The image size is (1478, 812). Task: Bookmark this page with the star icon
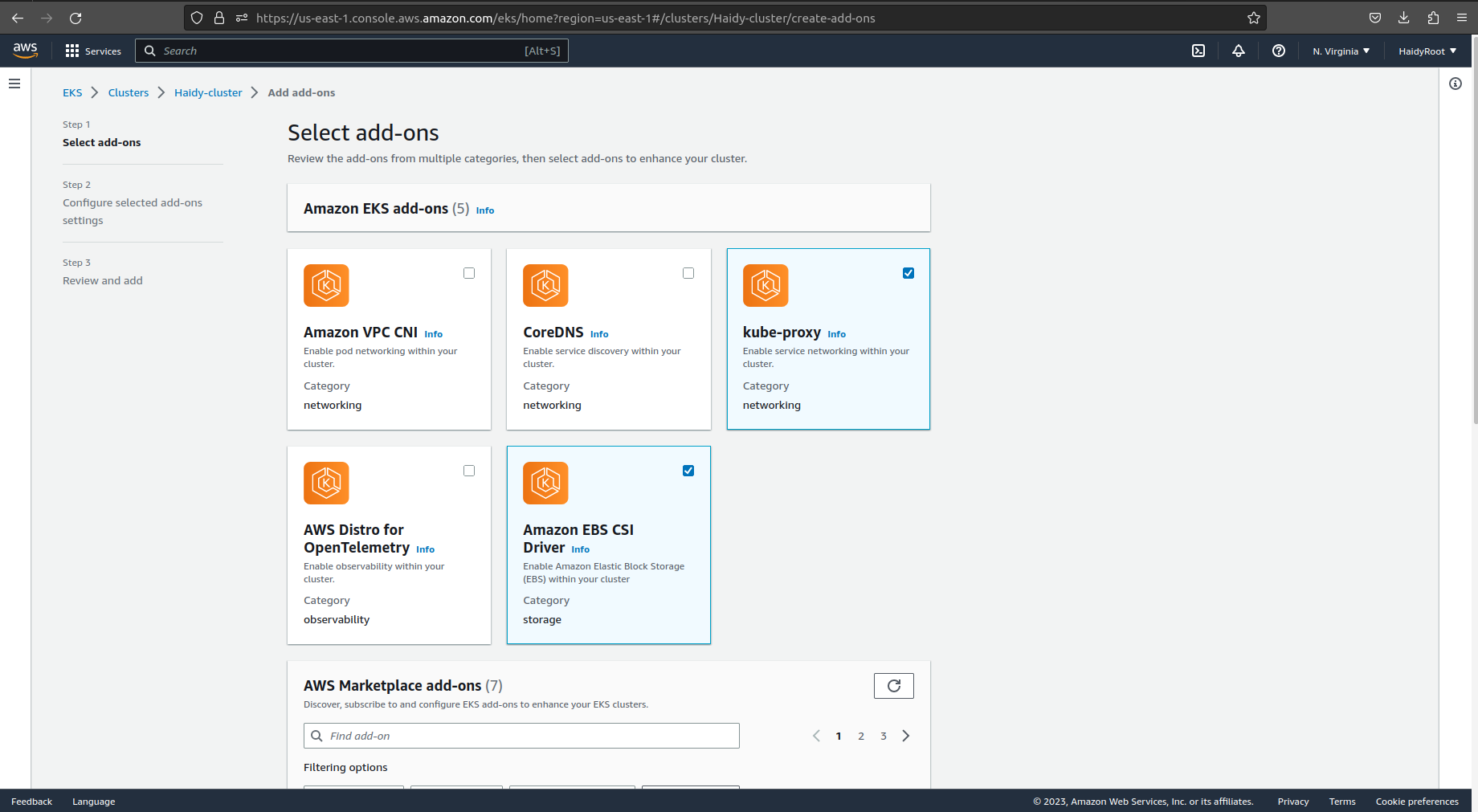1254,18
